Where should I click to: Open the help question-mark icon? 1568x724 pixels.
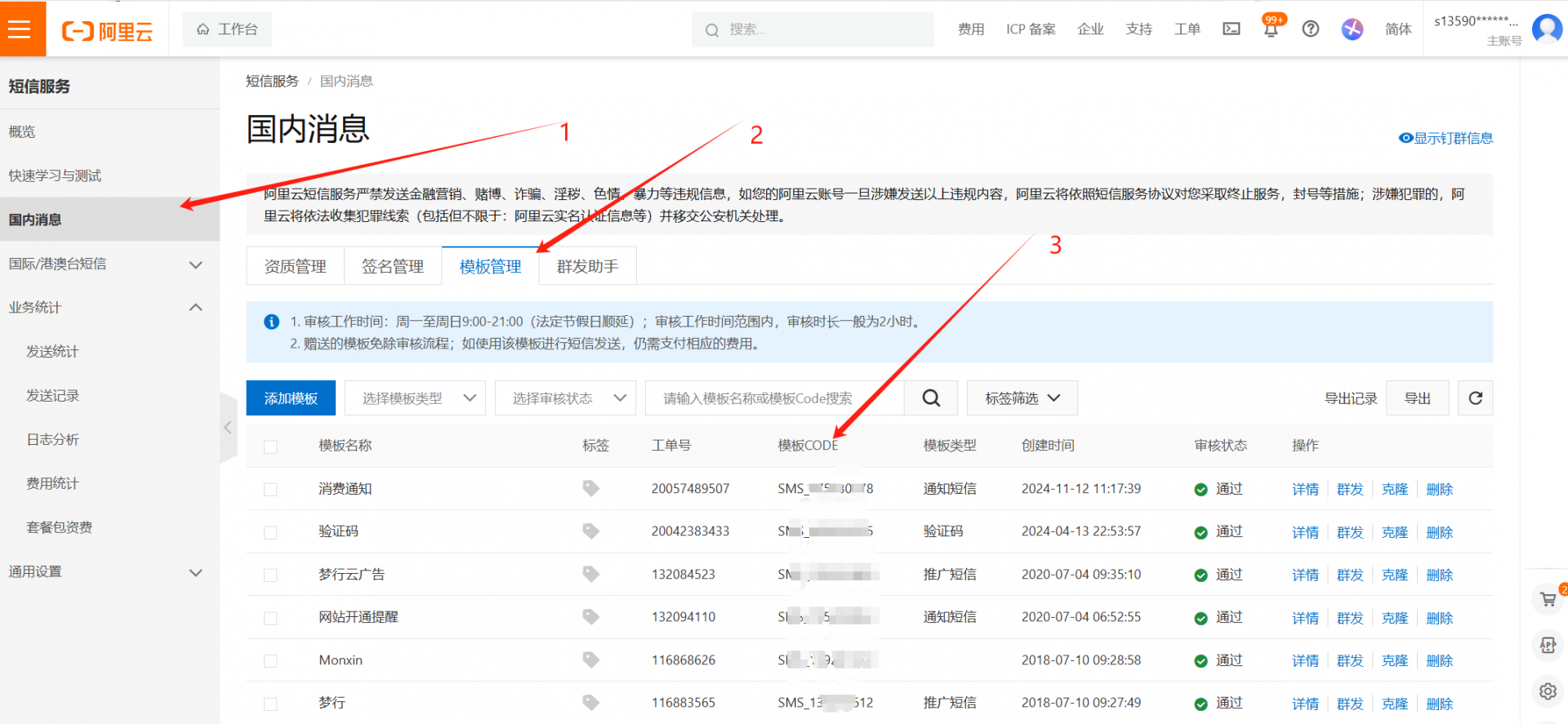(x=1311, y=29)
